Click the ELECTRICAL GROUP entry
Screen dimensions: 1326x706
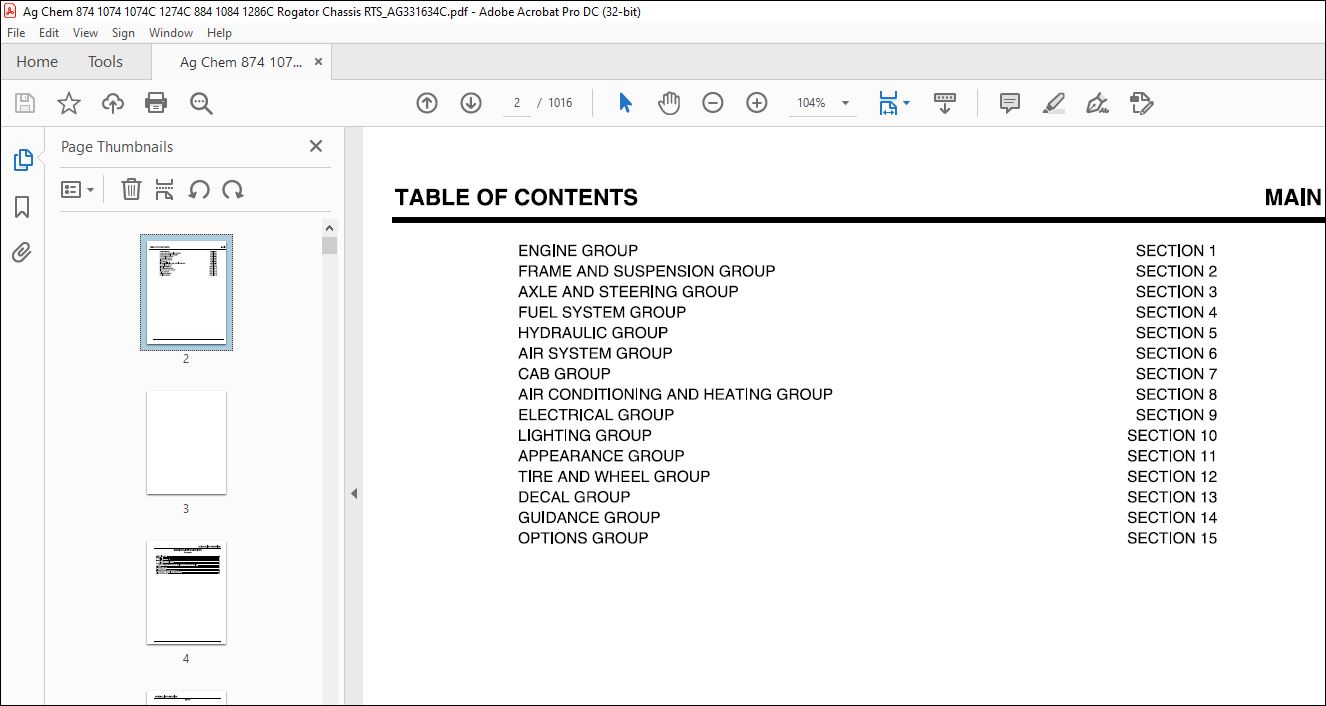tap(596, 415)
